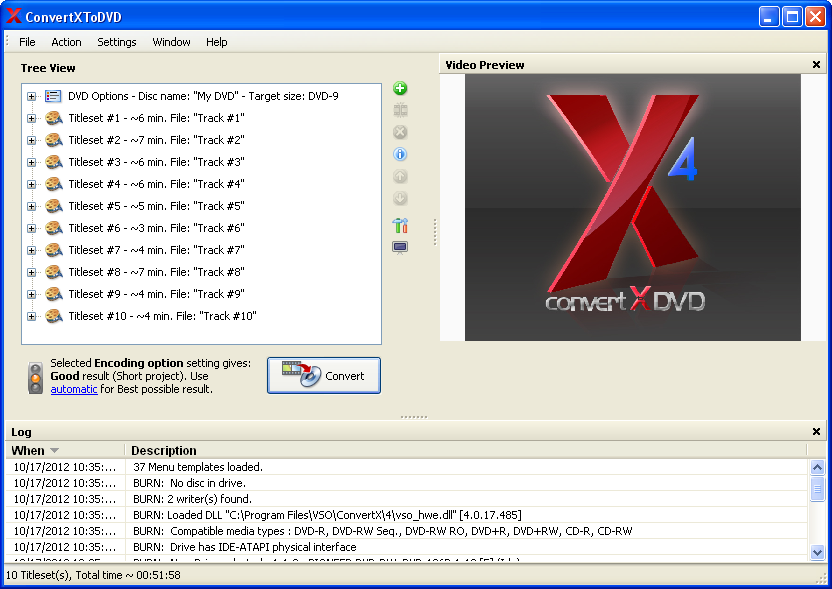
Task: Start conversion with the Convert button
Action: pyautogui.click(x=324, y=376)
